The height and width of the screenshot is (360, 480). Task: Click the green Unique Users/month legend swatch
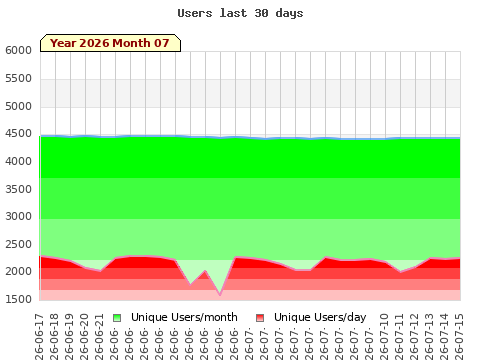[117, 318]
